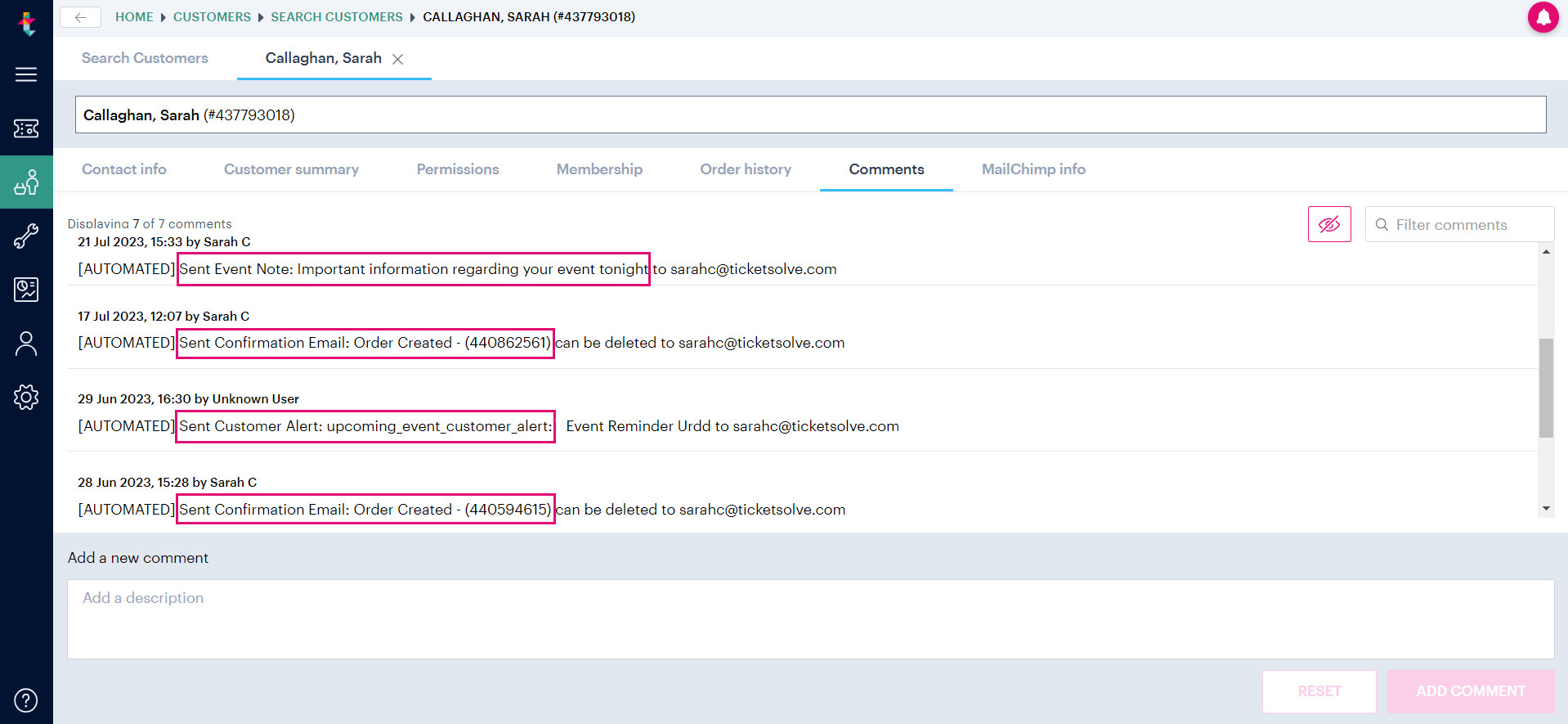Toggle automated comments visibility eye
1568x724 pixels.
coord(1329,224)
